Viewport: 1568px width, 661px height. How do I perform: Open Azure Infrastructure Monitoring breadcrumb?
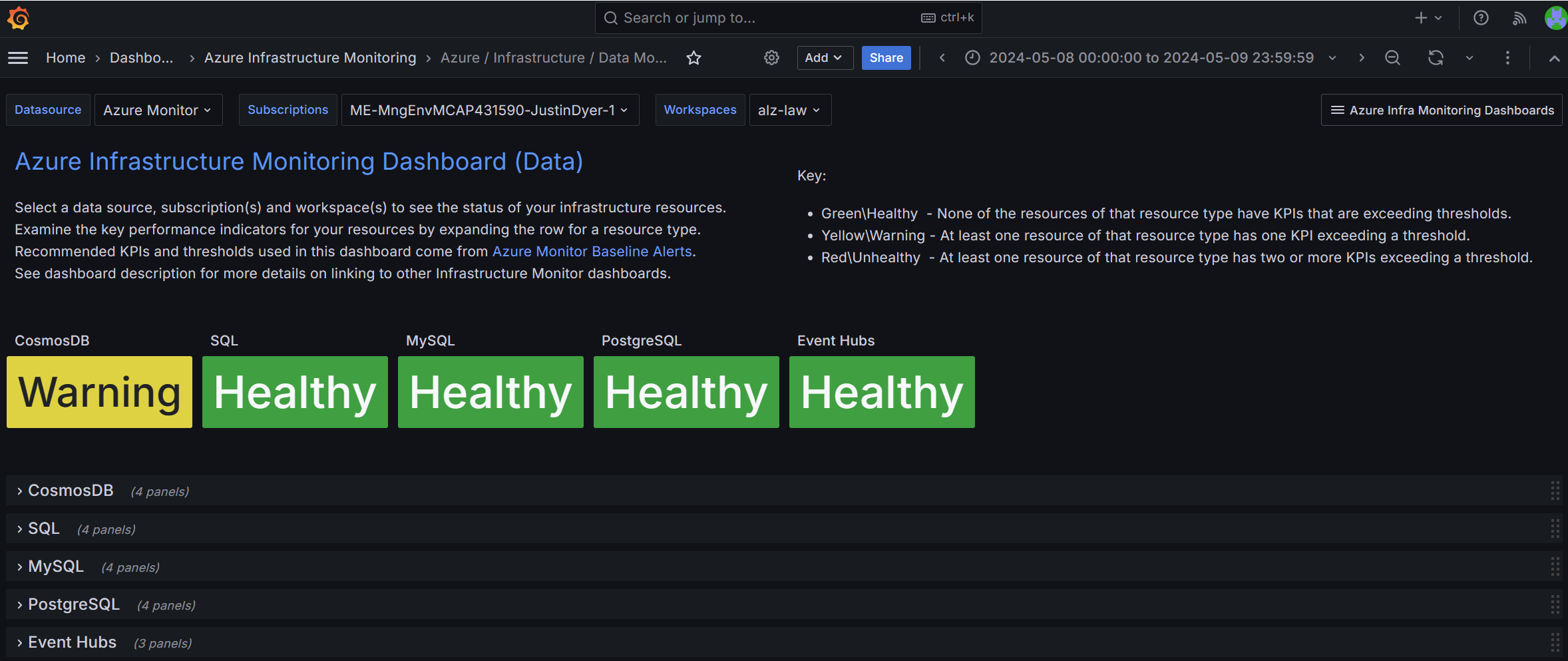309,58
